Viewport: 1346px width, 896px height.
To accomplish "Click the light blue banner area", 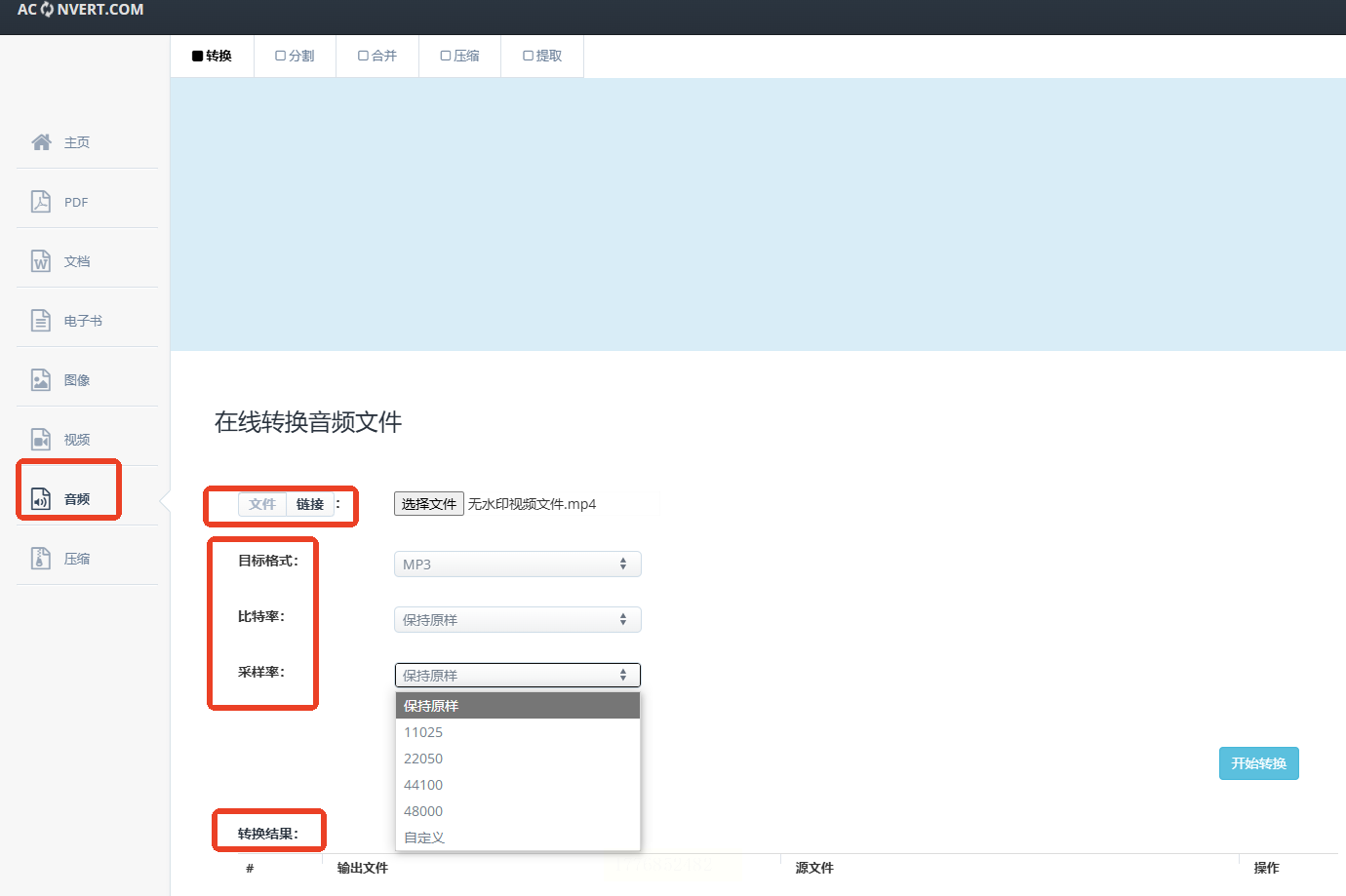I will pos(758,214).
